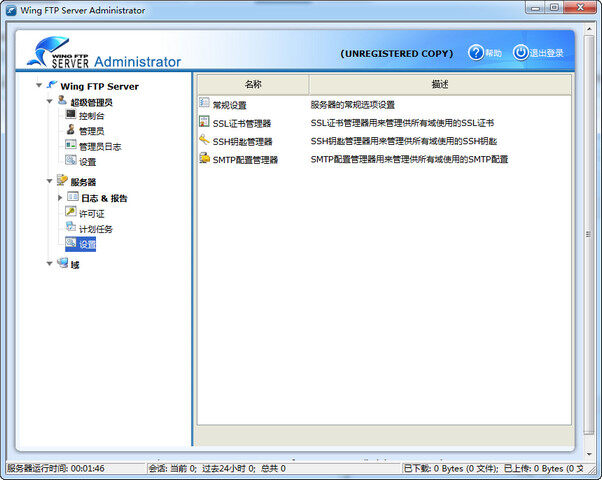This screenshot has height=480, width=602.
Task: Open the 常规设置 entry
Action: click(229, 105)
